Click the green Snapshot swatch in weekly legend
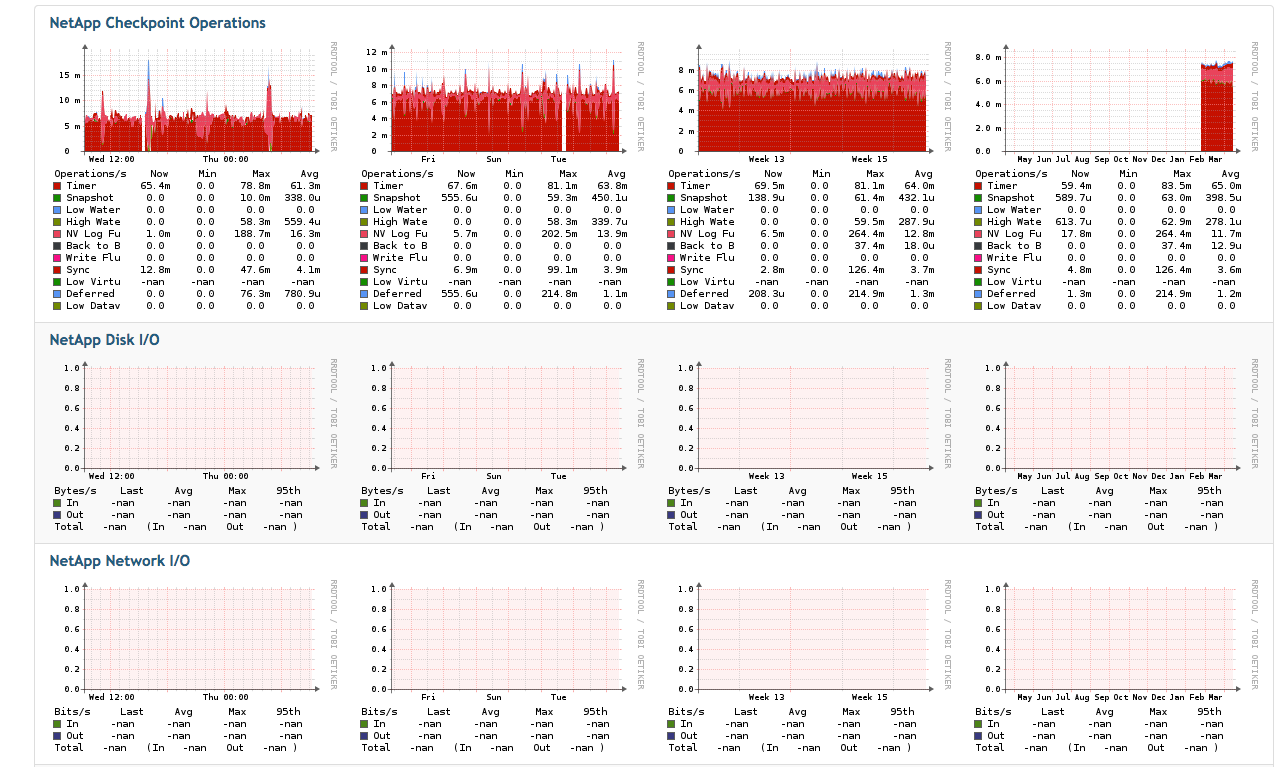 (365, 198)
